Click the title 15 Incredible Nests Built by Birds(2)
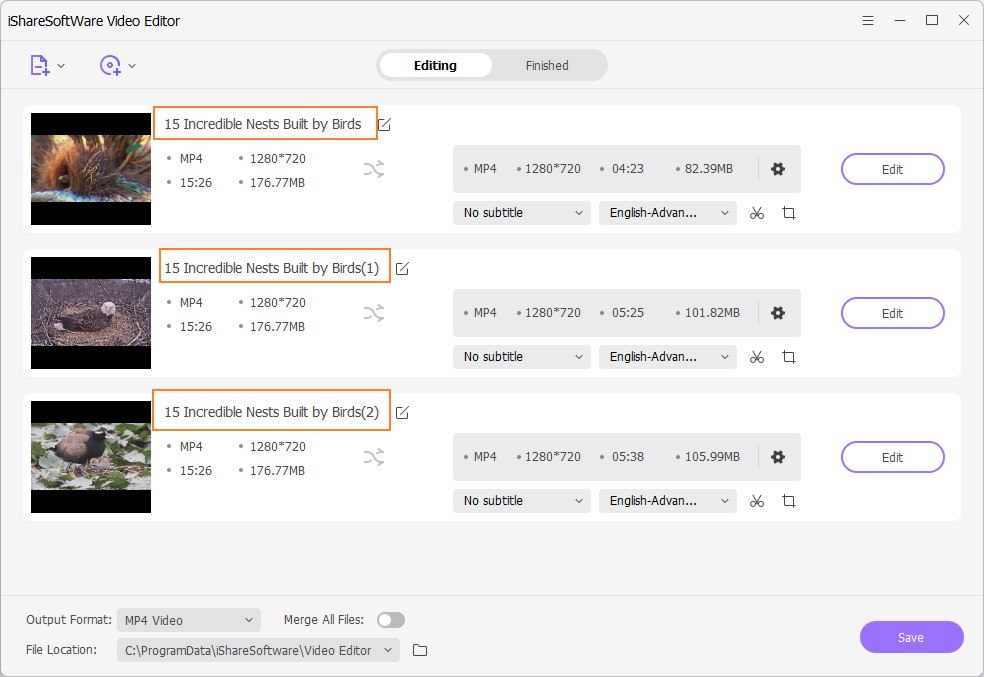 tap(271, 412)
